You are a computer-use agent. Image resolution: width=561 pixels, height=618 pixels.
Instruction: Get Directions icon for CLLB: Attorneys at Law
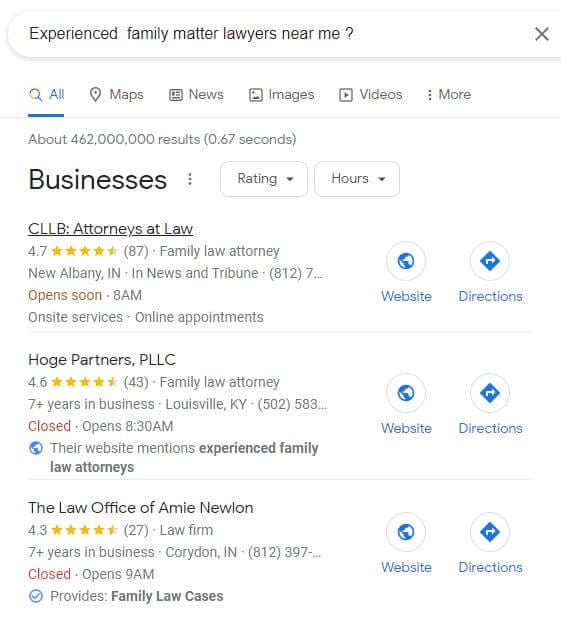tap(490, 261)
